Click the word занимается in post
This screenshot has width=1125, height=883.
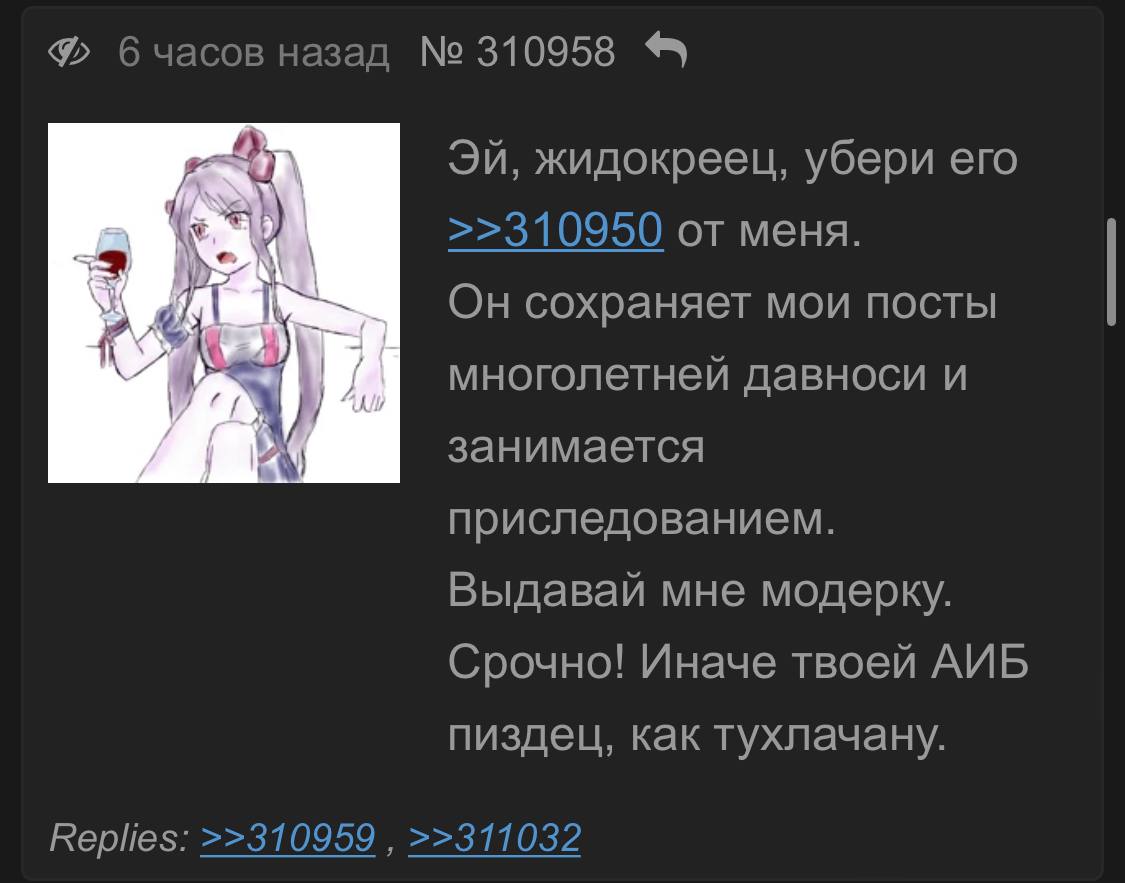pos(576,446)
